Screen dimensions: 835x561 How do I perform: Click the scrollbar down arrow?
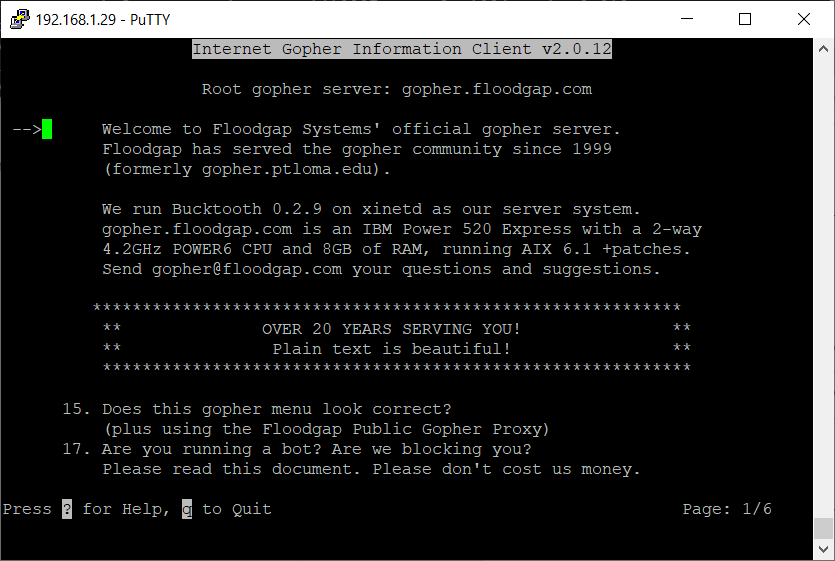(823, 551)
